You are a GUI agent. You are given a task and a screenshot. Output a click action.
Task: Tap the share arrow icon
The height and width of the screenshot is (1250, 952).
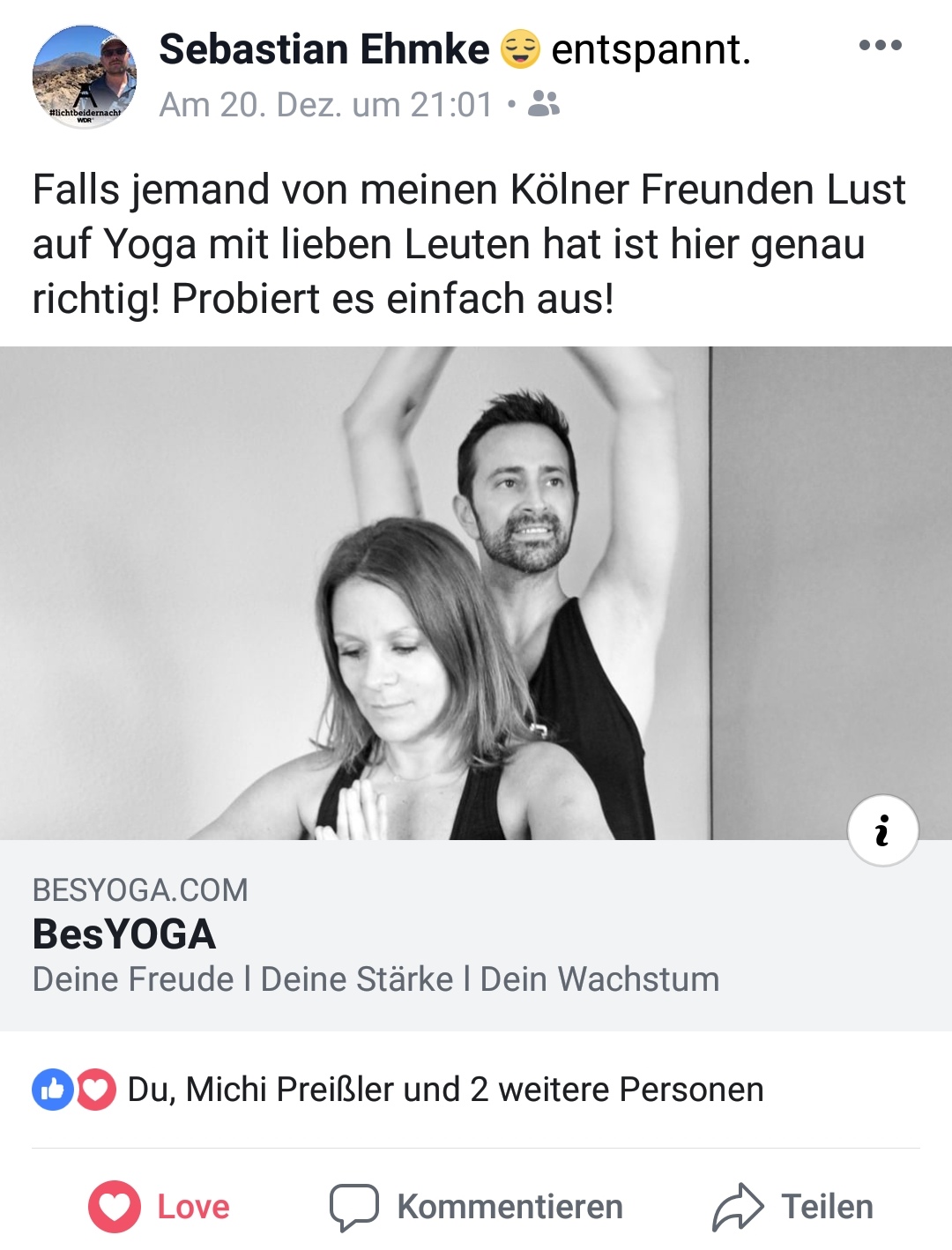point(738,1207)
